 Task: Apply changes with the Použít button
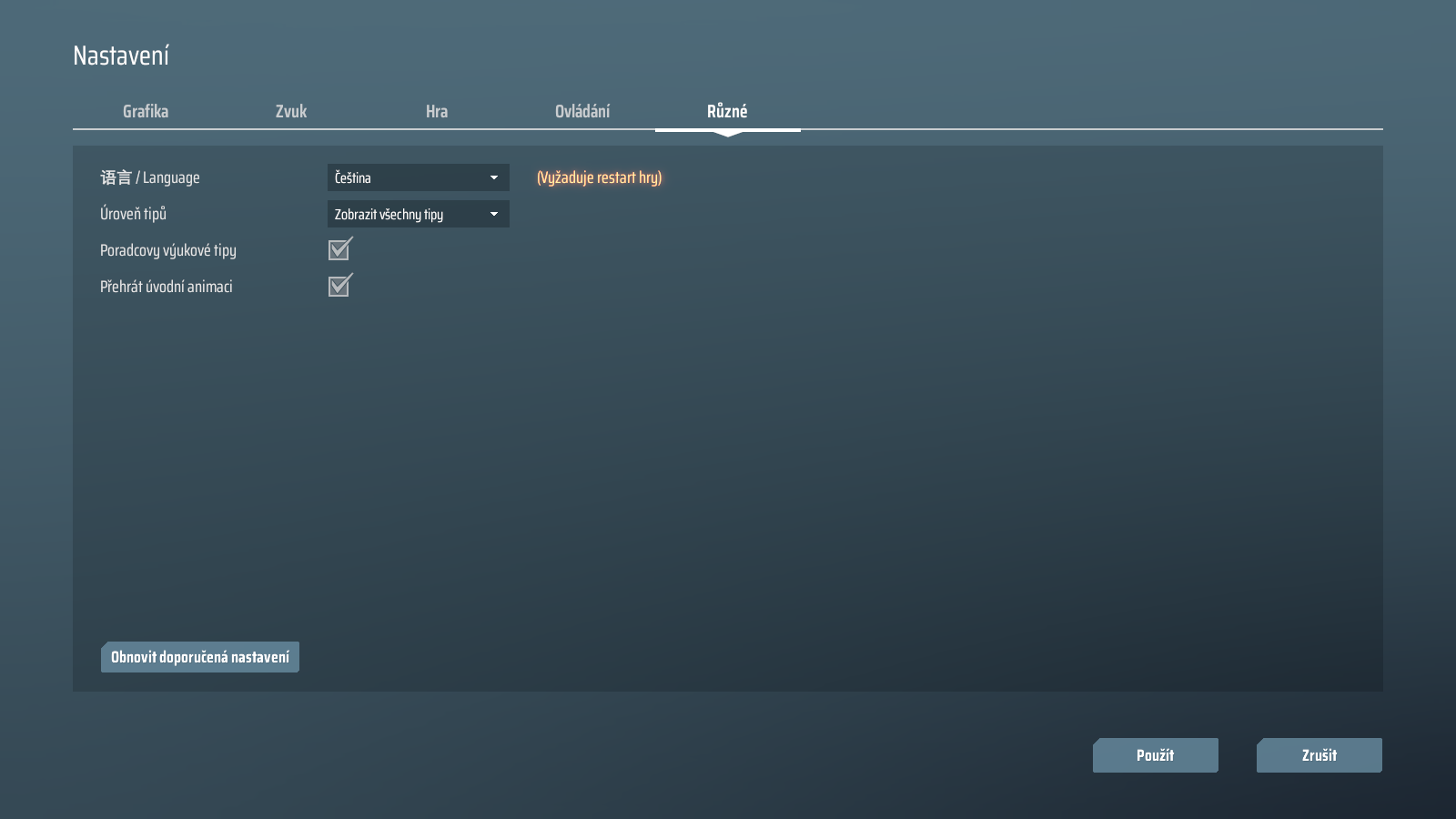coord(1155,755)
